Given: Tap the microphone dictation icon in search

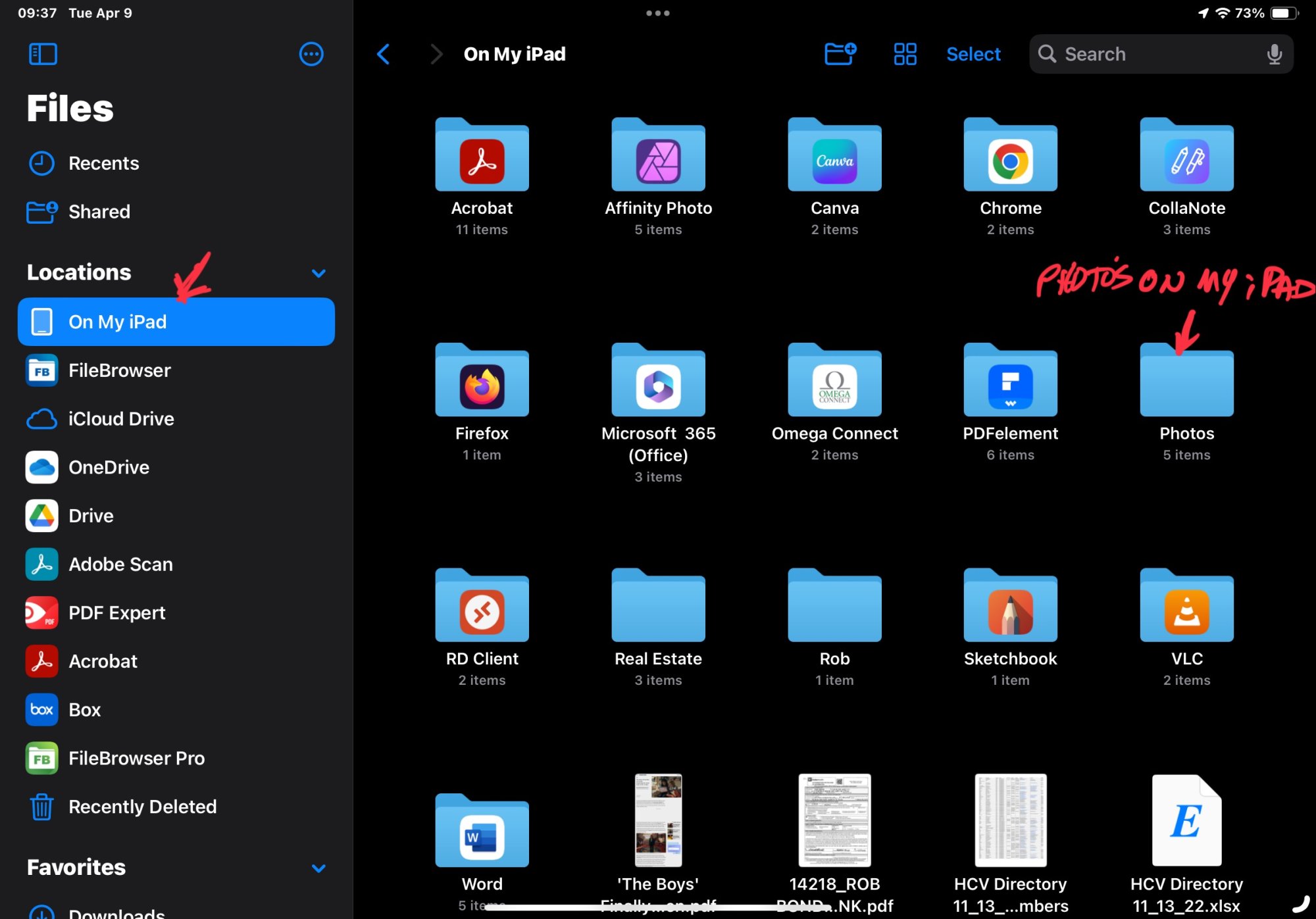Looking at the screenshot, I should tap(1274, 54).
